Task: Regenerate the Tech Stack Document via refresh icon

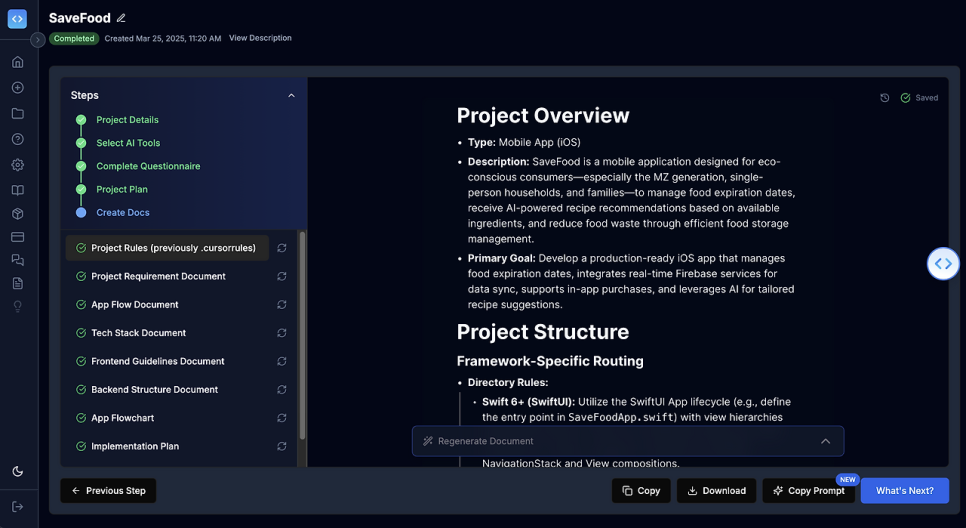Action: click(282, 333)
